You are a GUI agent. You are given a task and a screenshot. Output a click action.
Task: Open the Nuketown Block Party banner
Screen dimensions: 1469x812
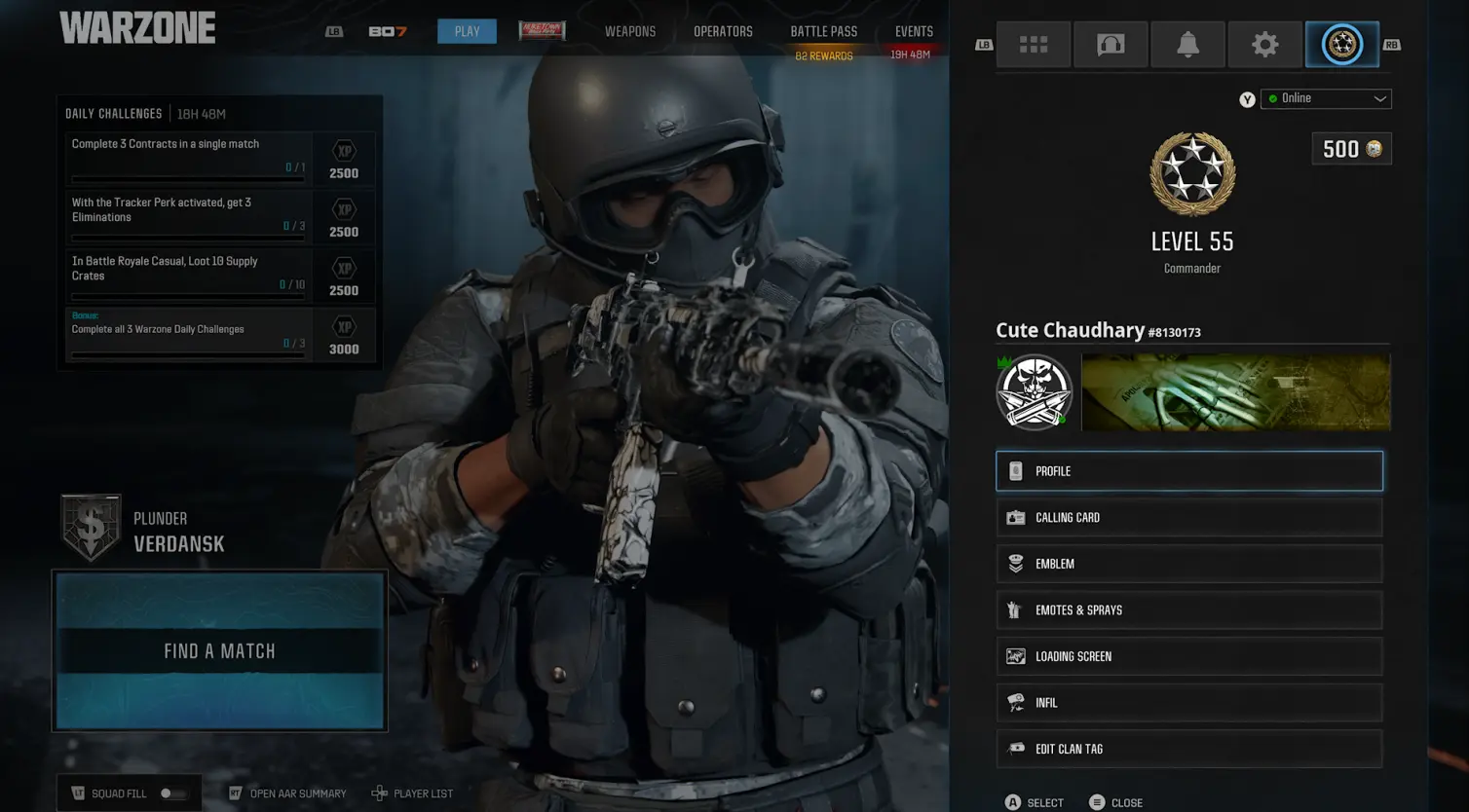(x=542, y=31)
